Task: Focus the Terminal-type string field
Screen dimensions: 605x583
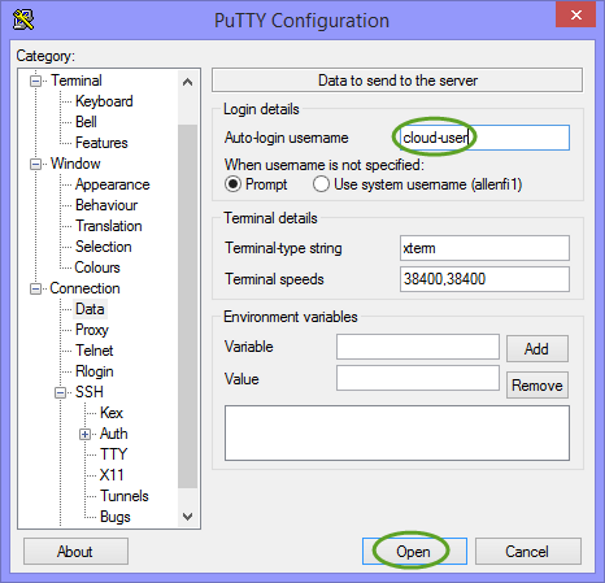Action: click(x=484, y=248)
